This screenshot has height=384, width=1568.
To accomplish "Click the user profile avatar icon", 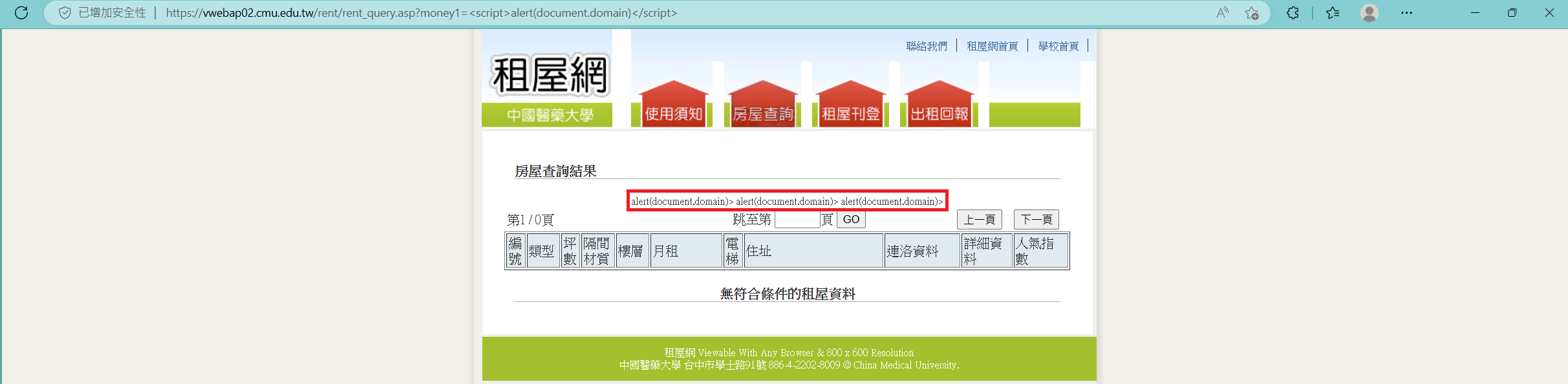I will click(x=1369, y=13).
